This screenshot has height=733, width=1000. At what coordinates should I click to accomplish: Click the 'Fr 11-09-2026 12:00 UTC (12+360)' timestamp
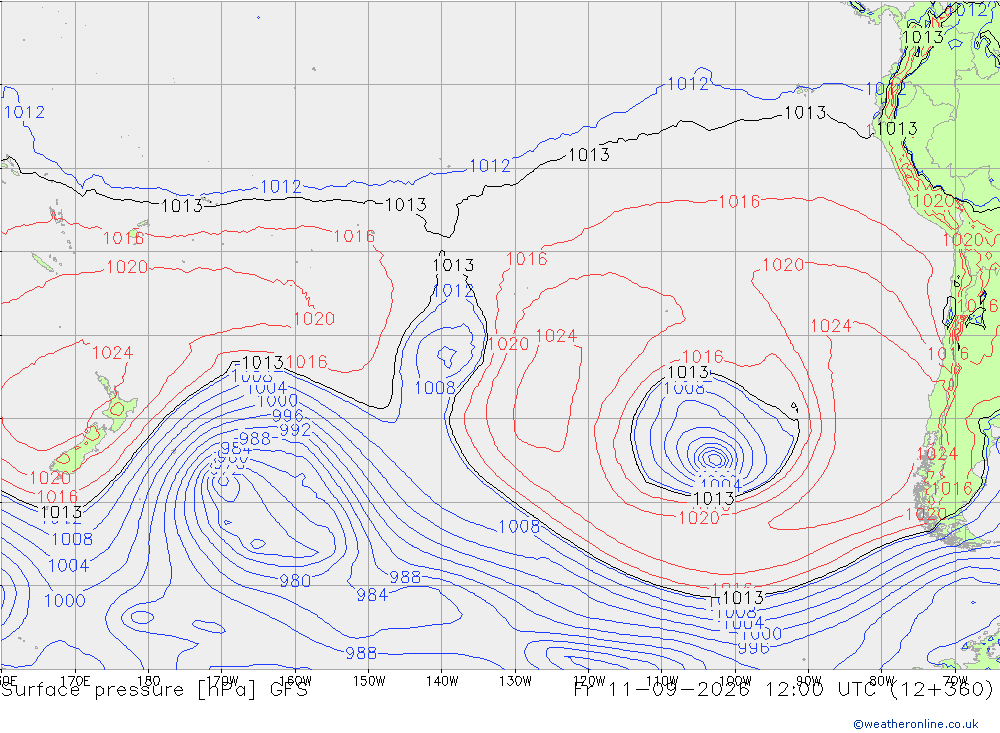[x=784, y=690]
